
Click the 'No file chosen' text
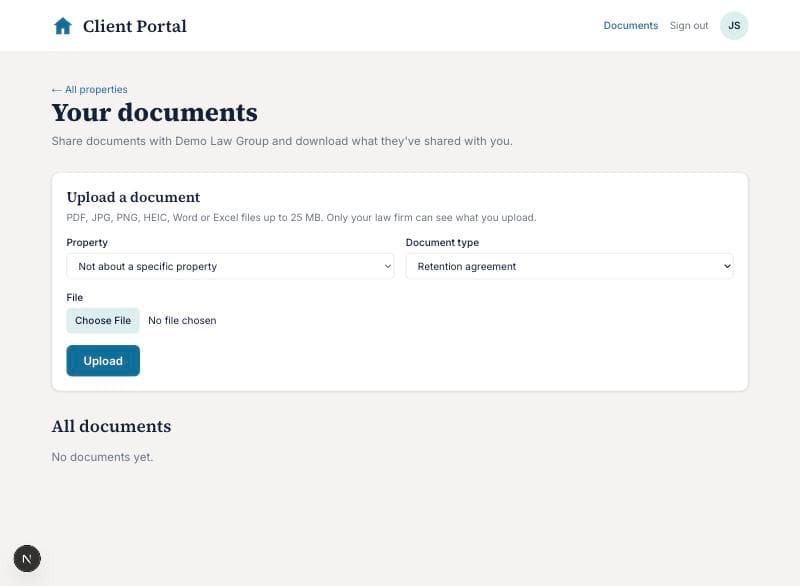click(x=182, y=320)
